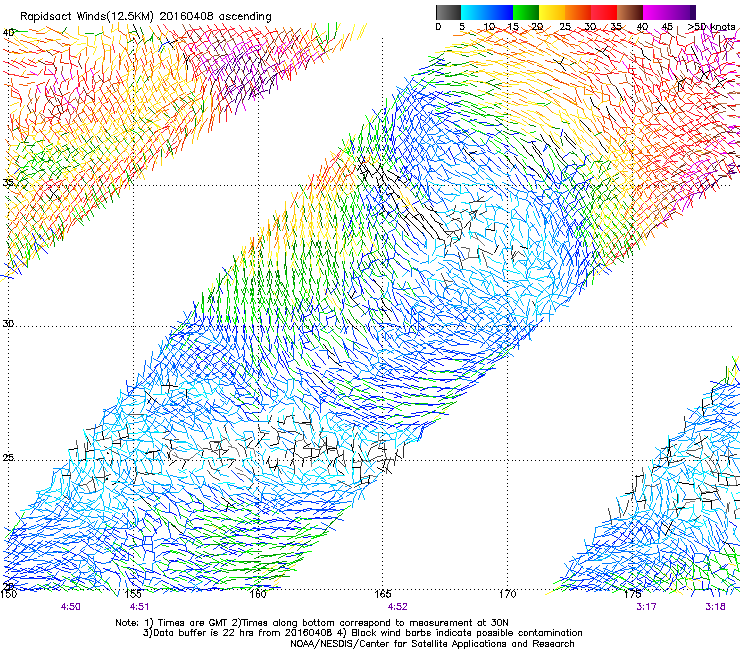Image resolution: width=740 pixels, height=650 pixels.
Task: Click the '25' knots legend number
Action: (565, 27)
